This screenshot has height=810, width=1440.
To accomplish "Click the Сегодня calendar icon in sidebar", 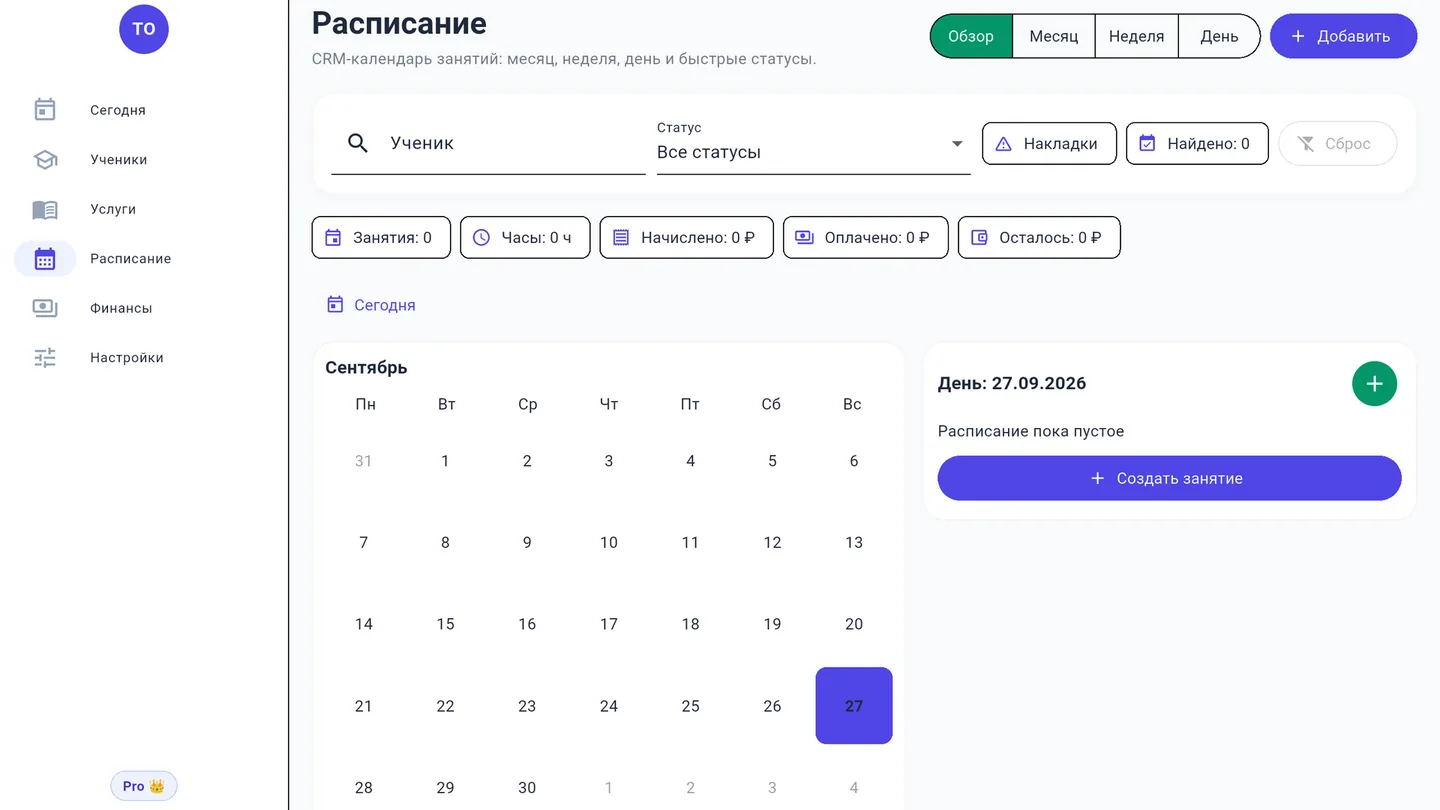I will click(x=45, y=110).
